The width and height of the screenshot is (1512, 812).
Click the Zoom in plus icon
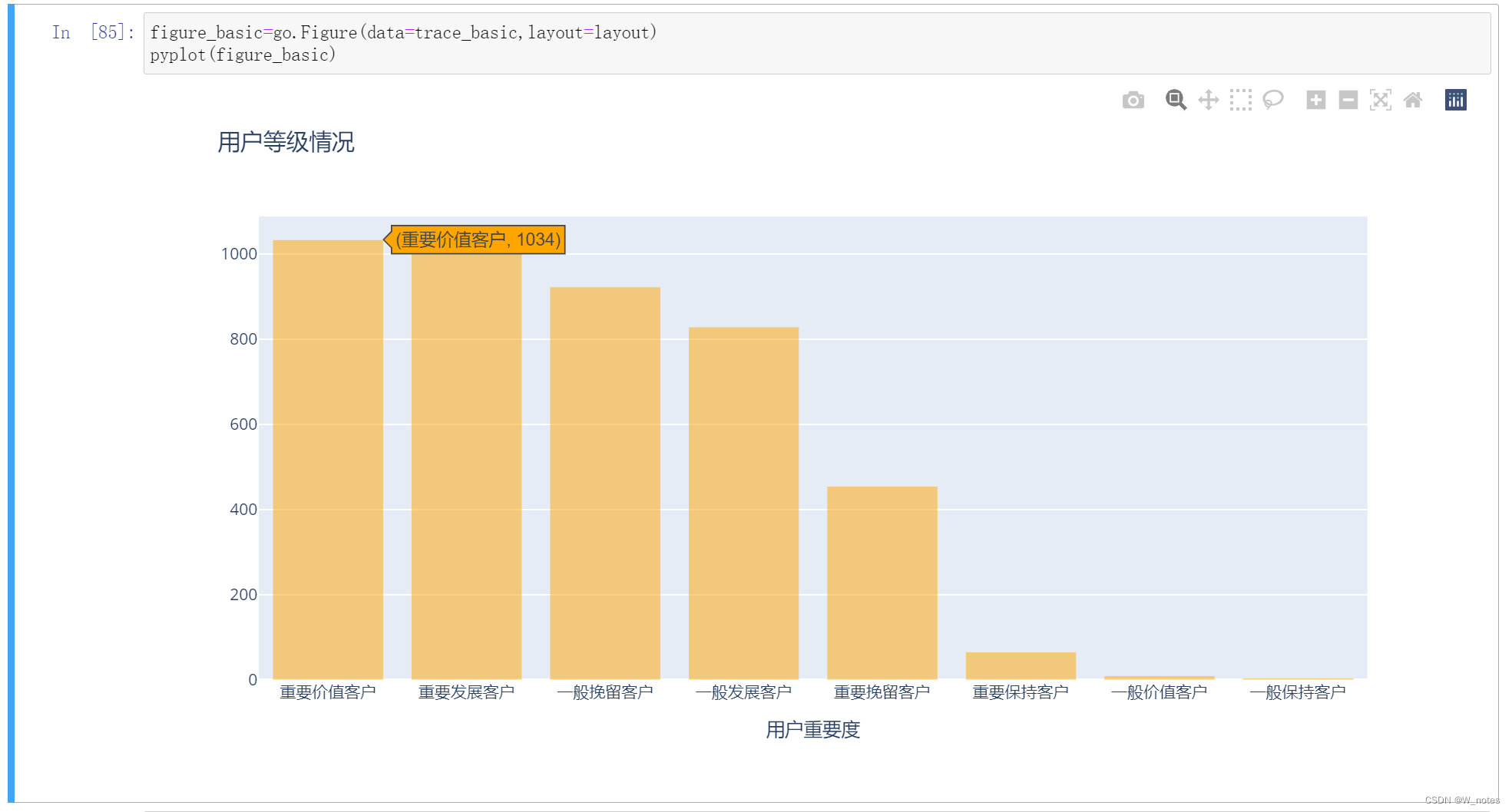tap(1315, 100)
